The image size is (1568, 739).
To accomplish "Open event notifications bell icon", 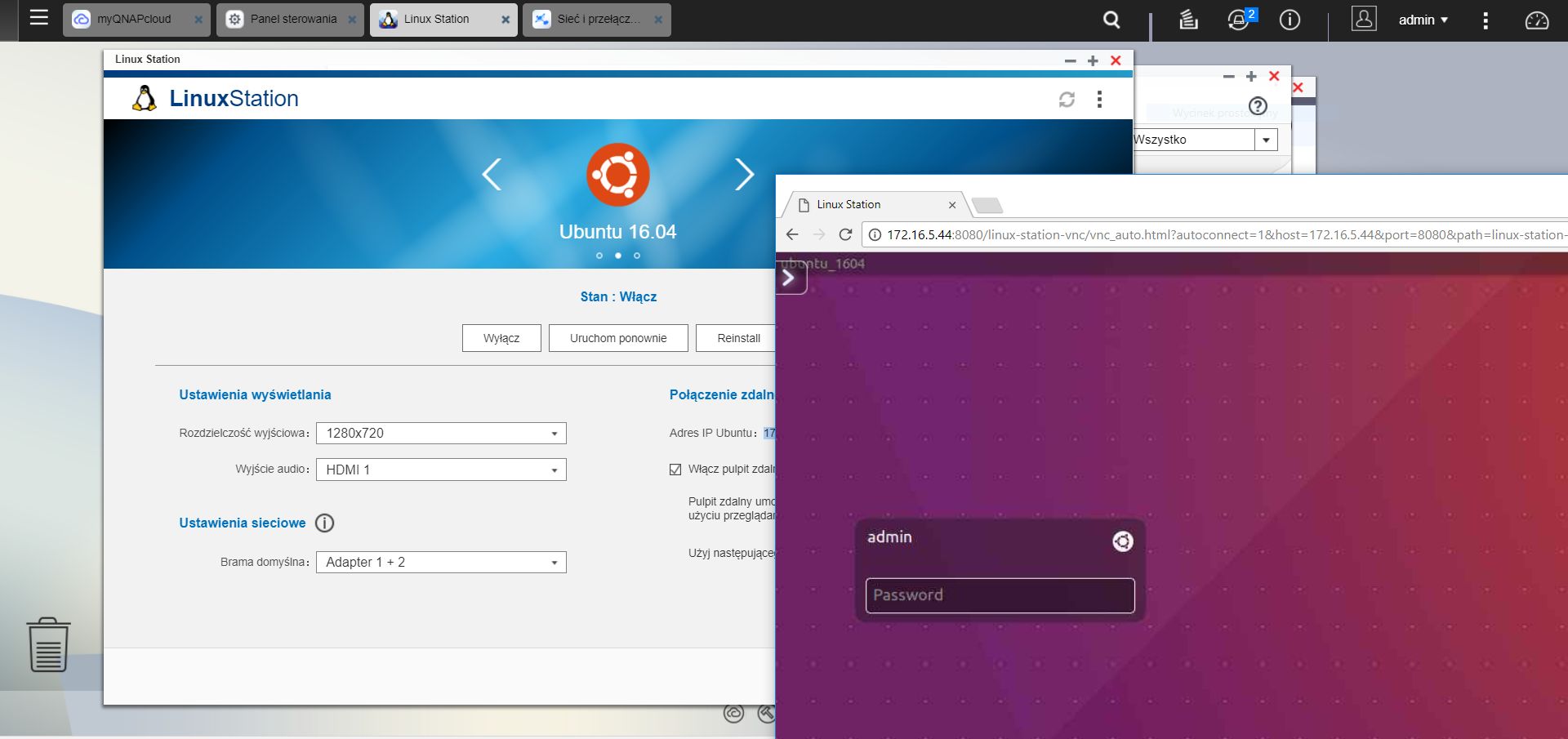I will pyautogui.click(x=1240, y=20).
